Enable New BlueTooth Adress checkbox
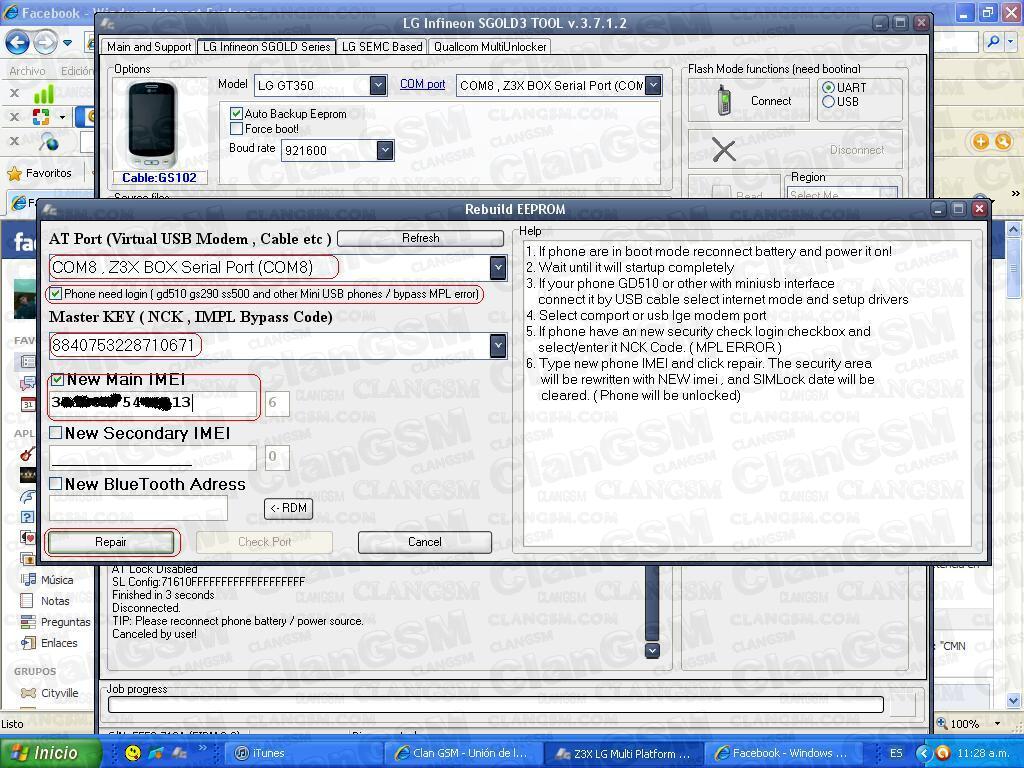 56,484
